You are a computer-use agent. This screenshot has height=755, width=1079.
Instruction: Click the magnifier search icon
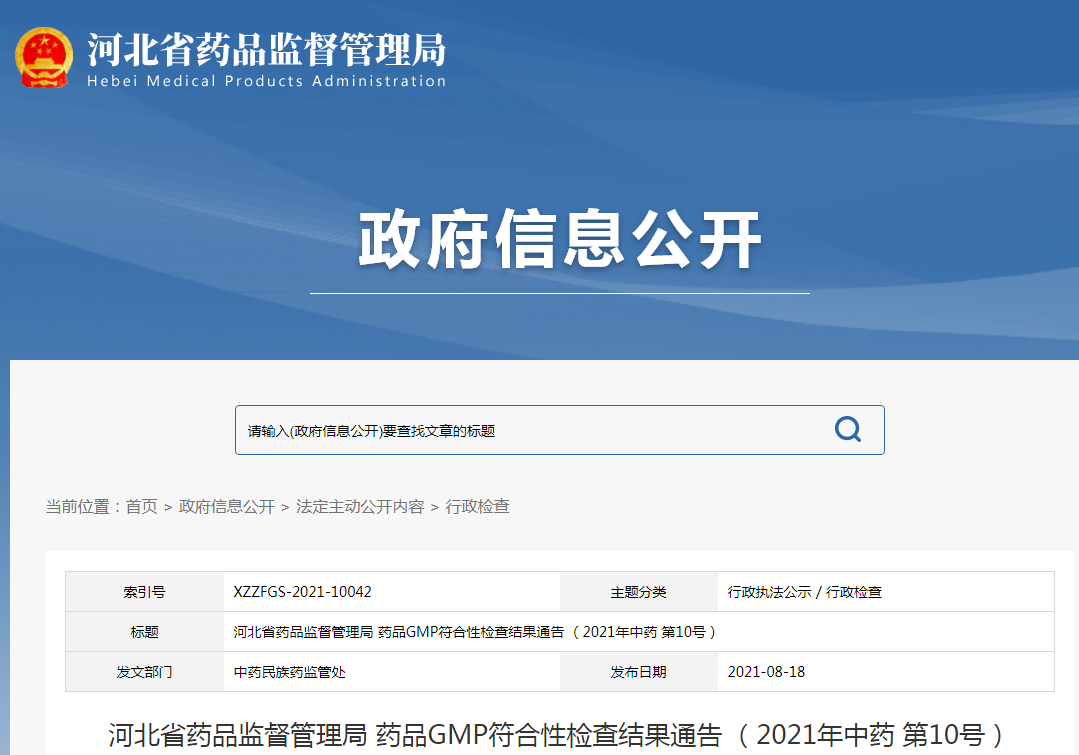click(848, 429)
